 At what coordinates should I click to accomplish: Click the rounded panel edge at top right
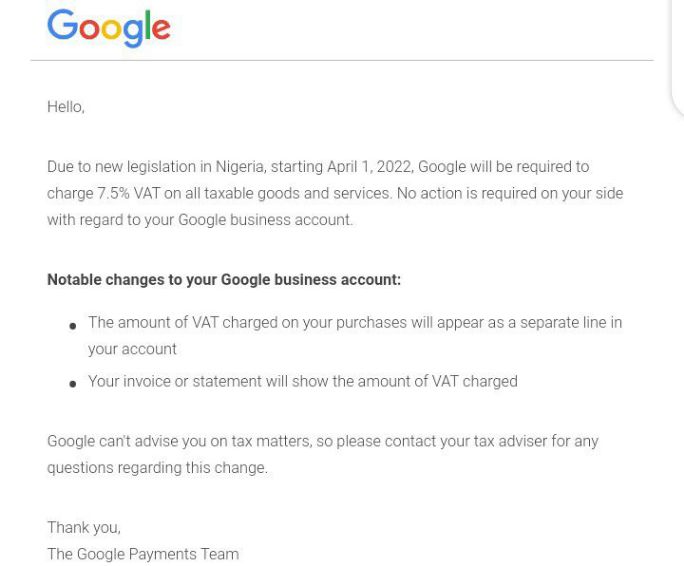click(x=676, y=57)
